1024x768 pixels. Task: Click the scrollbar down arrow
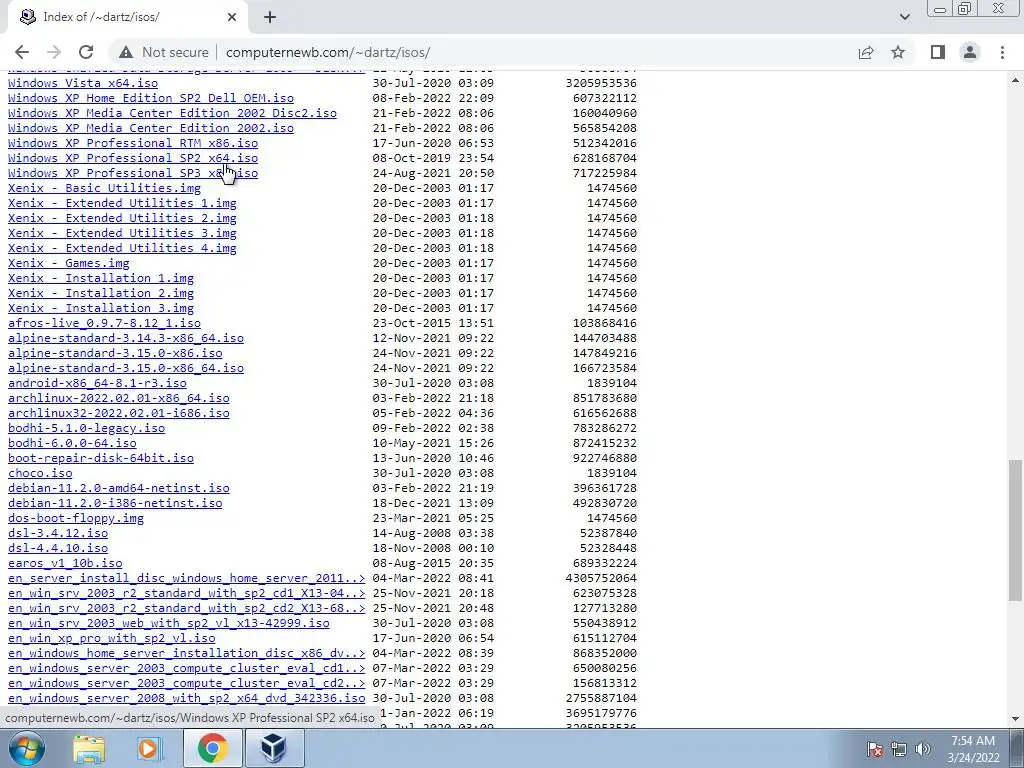(1015, 719)
